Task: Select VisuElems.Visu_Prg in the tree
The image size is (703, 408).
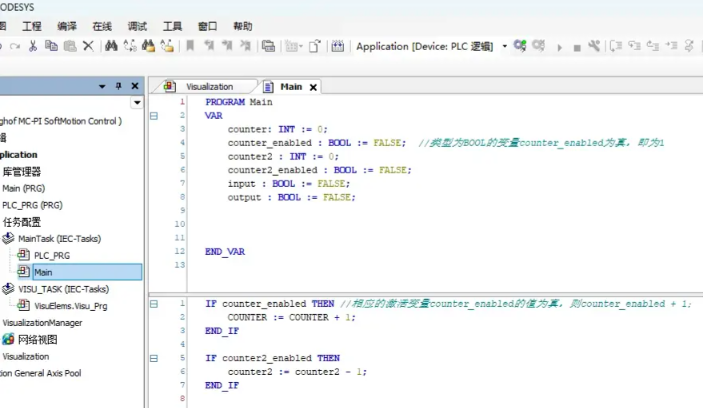Action: click(x=70, y=306)
